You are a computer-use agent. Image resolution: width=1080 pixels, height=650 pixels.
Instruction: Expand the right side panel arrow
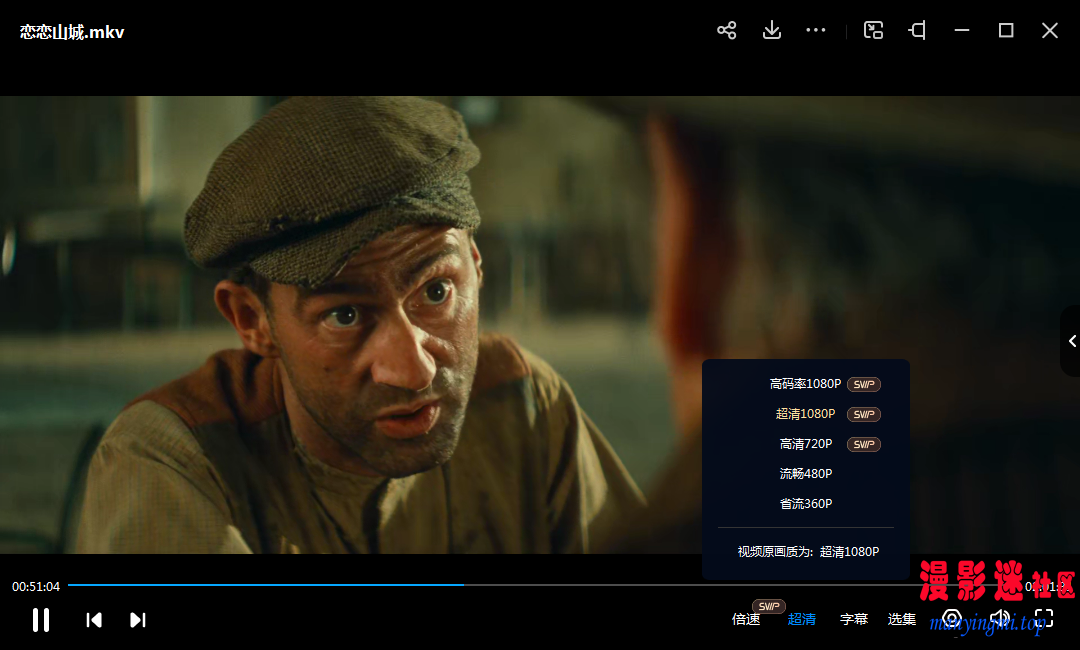click(x=1072, y=341)
